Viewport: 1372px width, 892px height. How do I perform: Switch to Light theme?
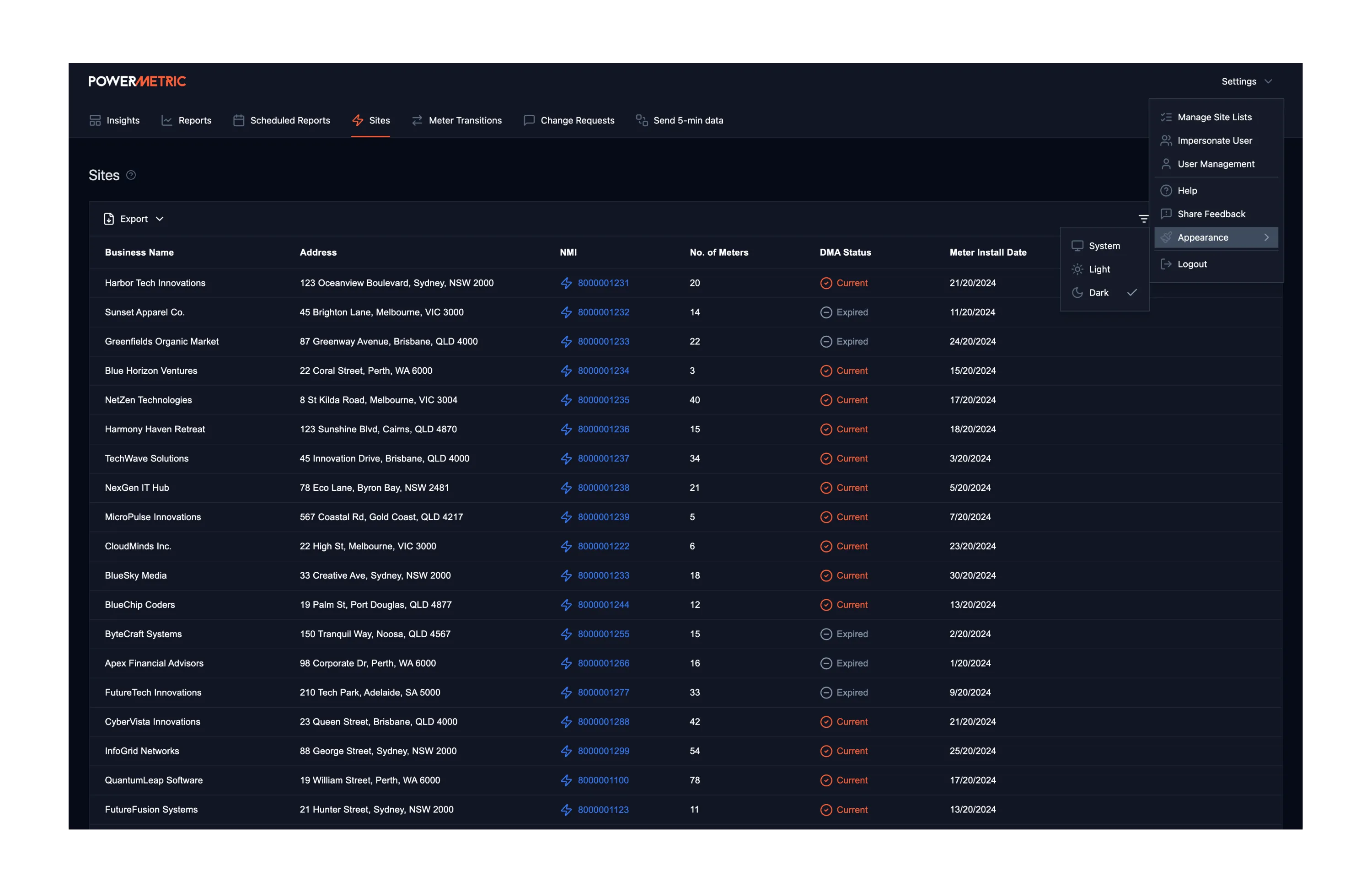click(1099, 269)
